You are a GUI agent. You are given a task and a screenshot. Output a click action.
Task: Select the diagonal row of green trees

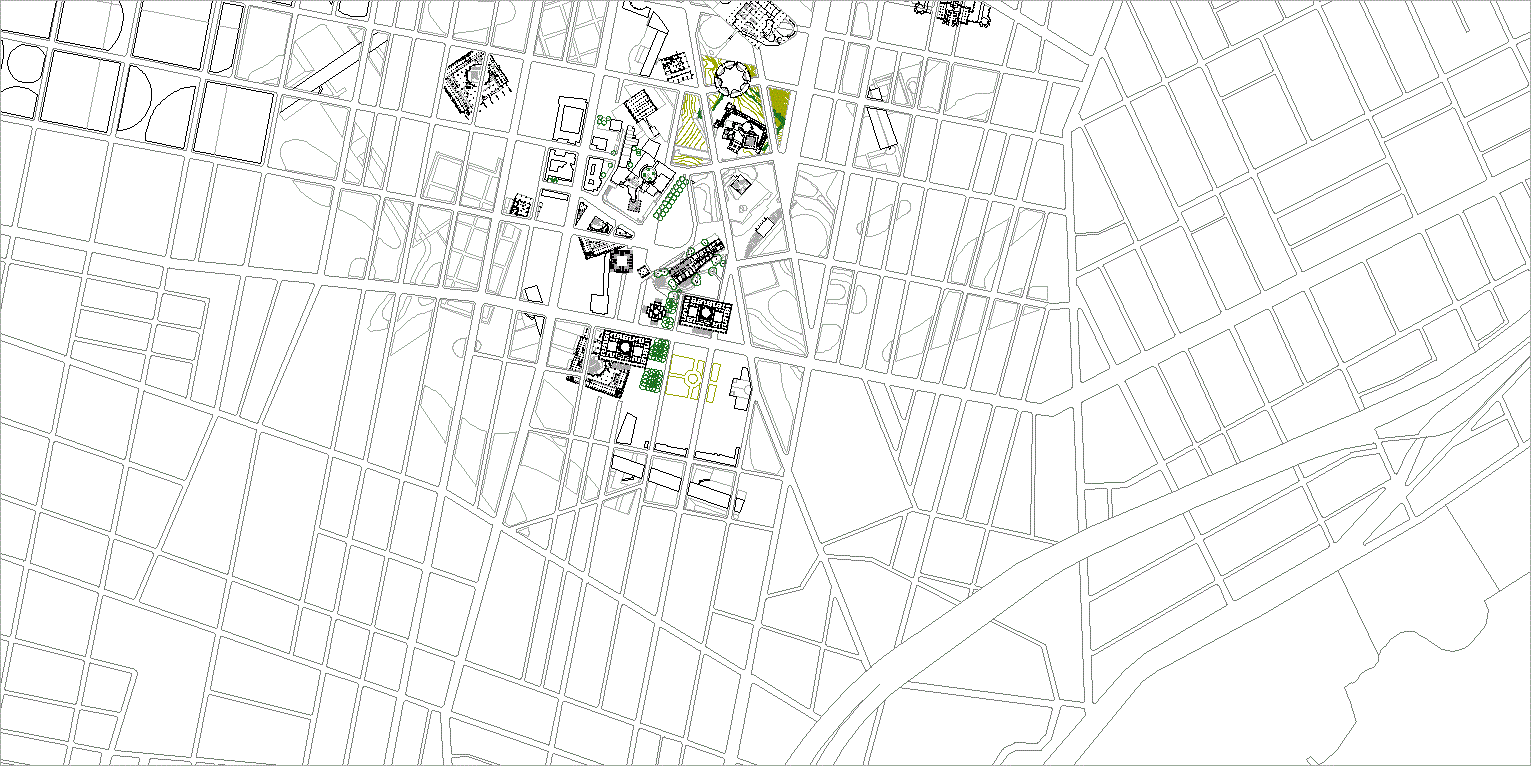point(670,197)
